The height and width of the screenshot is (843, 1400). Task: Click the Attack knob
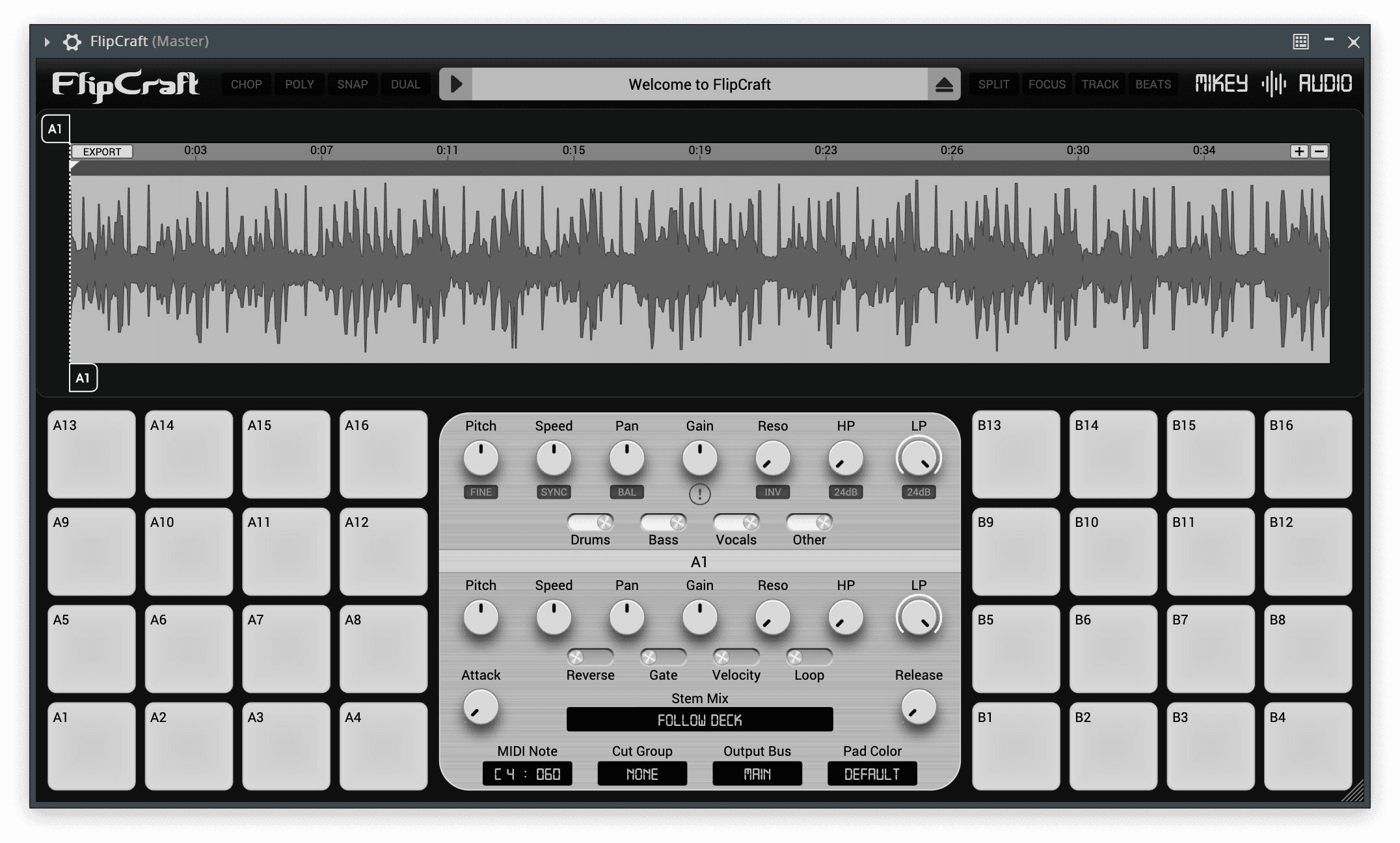(481, 707)
